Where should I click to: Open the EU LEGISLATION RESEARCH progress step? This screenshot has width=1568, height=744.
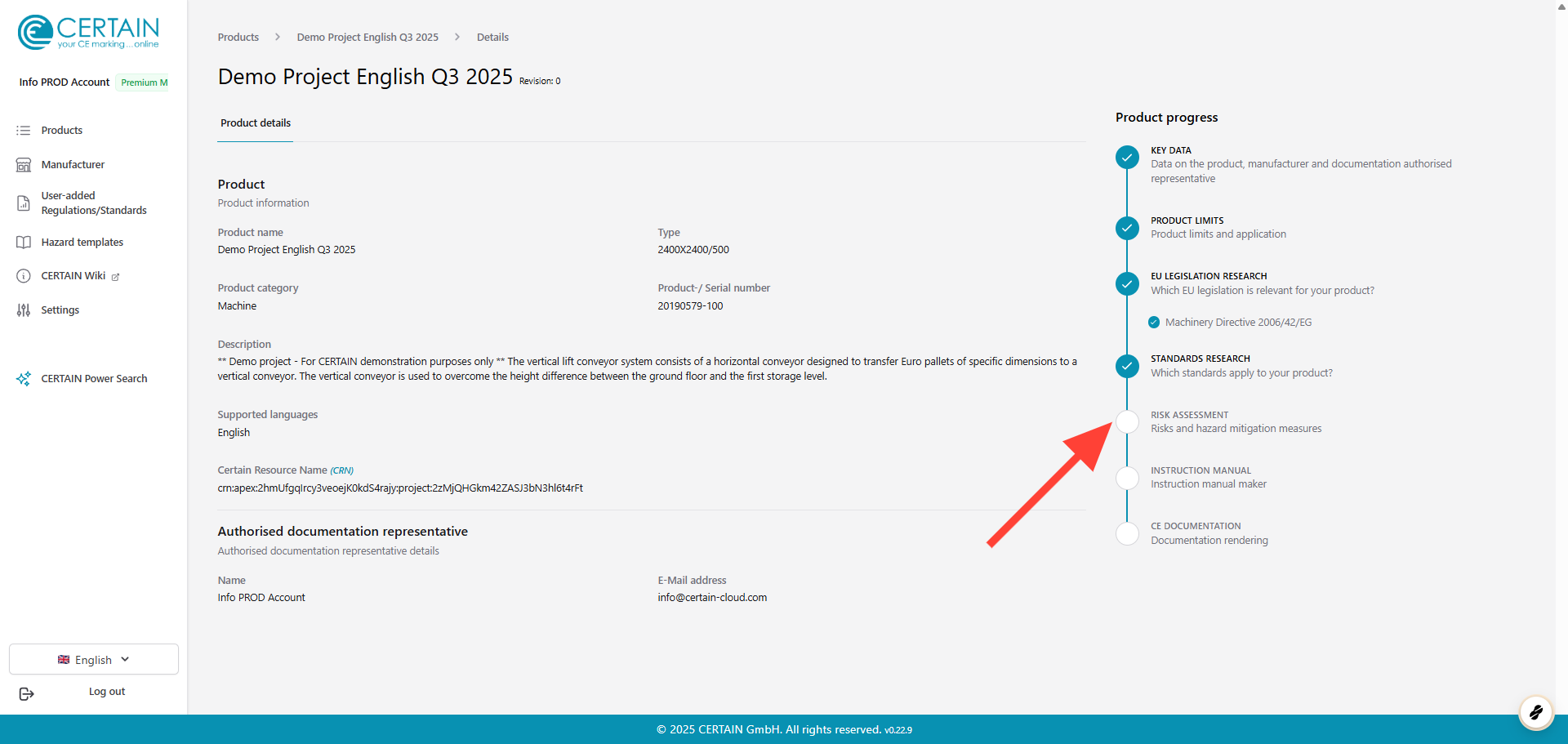[x=1209, y=276]
